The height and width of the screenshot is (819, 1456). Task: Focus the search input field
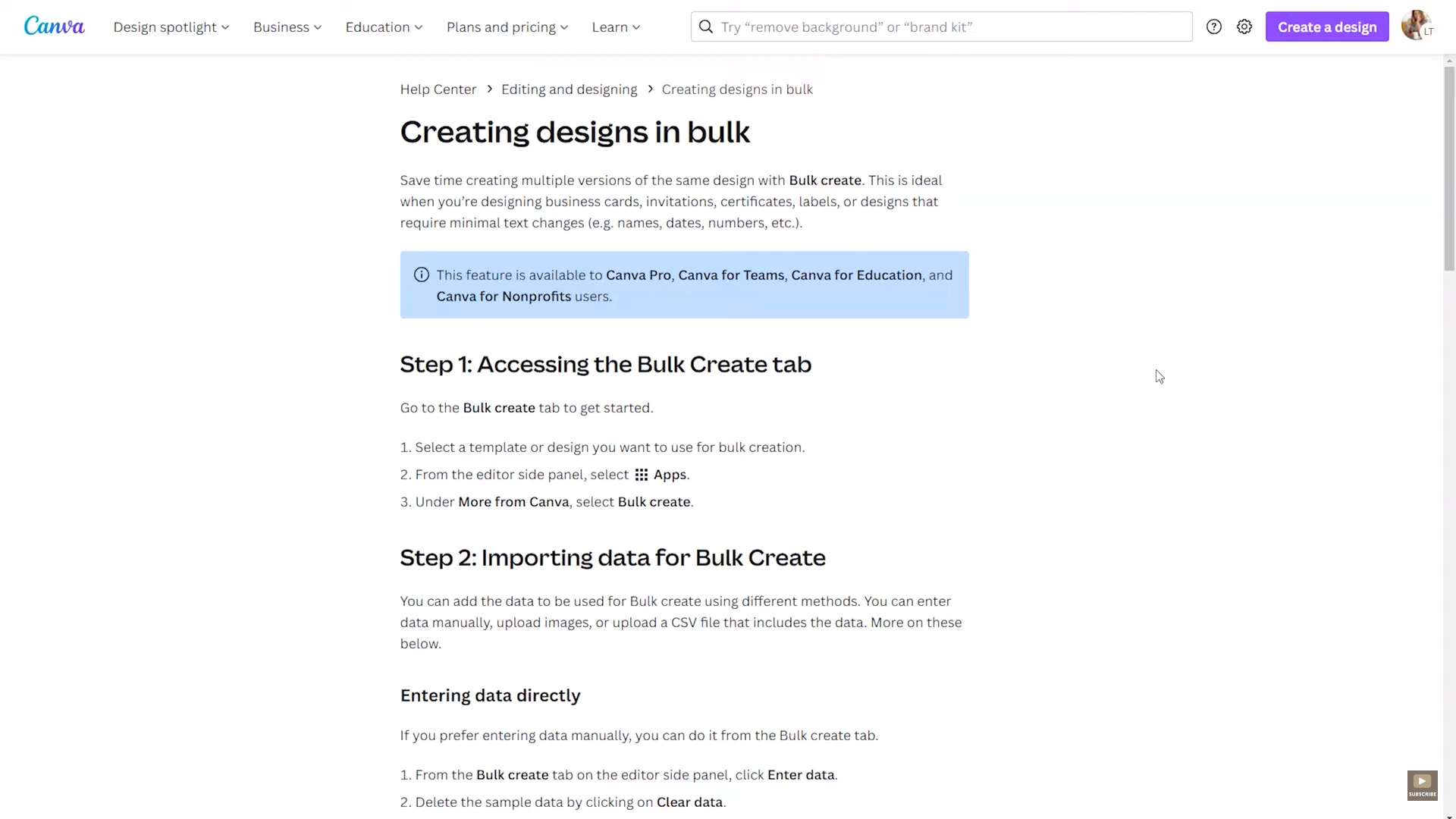948,27
